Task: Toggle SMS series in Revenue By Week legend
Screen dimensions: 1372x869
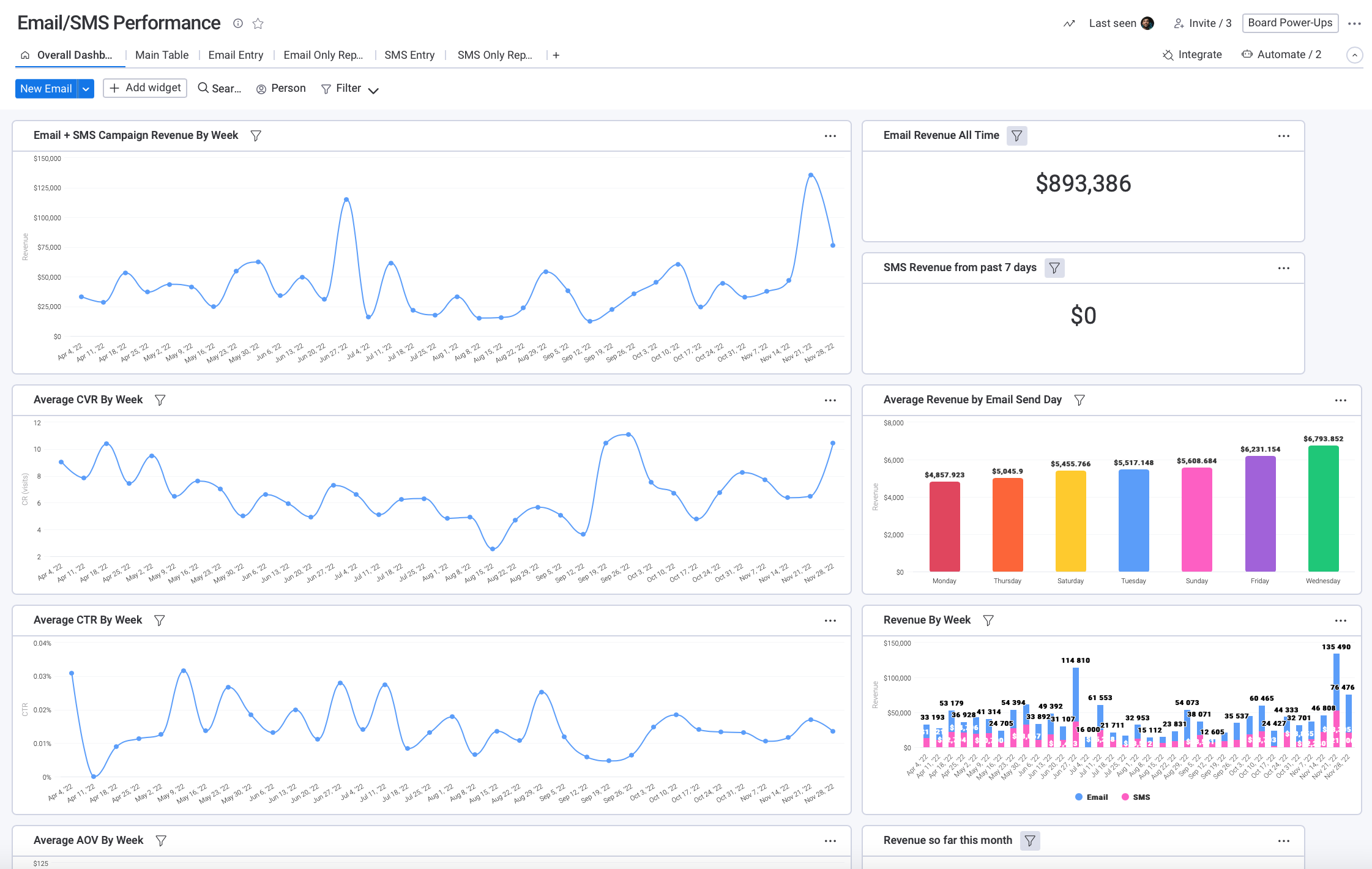Action: pos(1136,797)
